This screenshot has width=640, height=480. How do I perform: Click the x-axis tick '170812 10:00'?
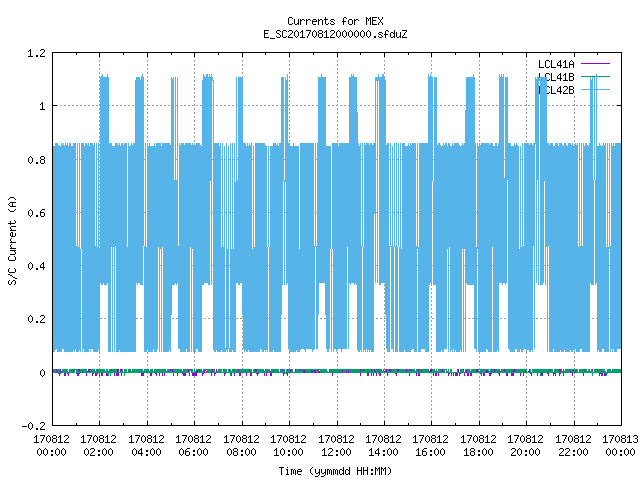[289, 446]
